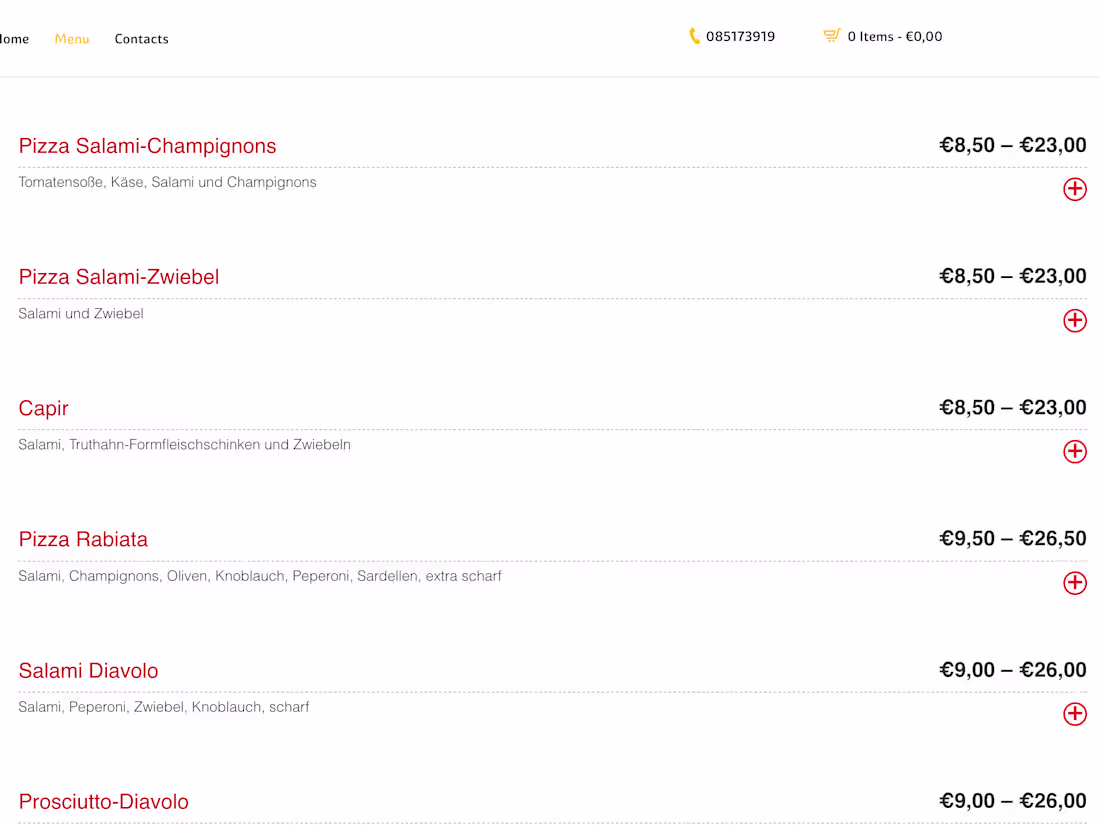Viewport: 1100px width, 825px height.
Task: Click the Pizza Rabiata price range €9,50 – €26,50
Action: click(1012, 539)
